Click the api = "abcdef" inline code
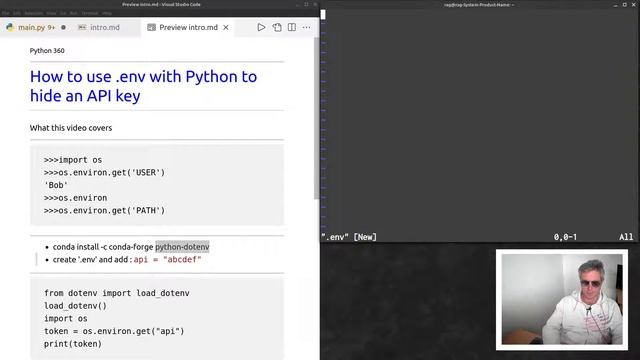 167,260
